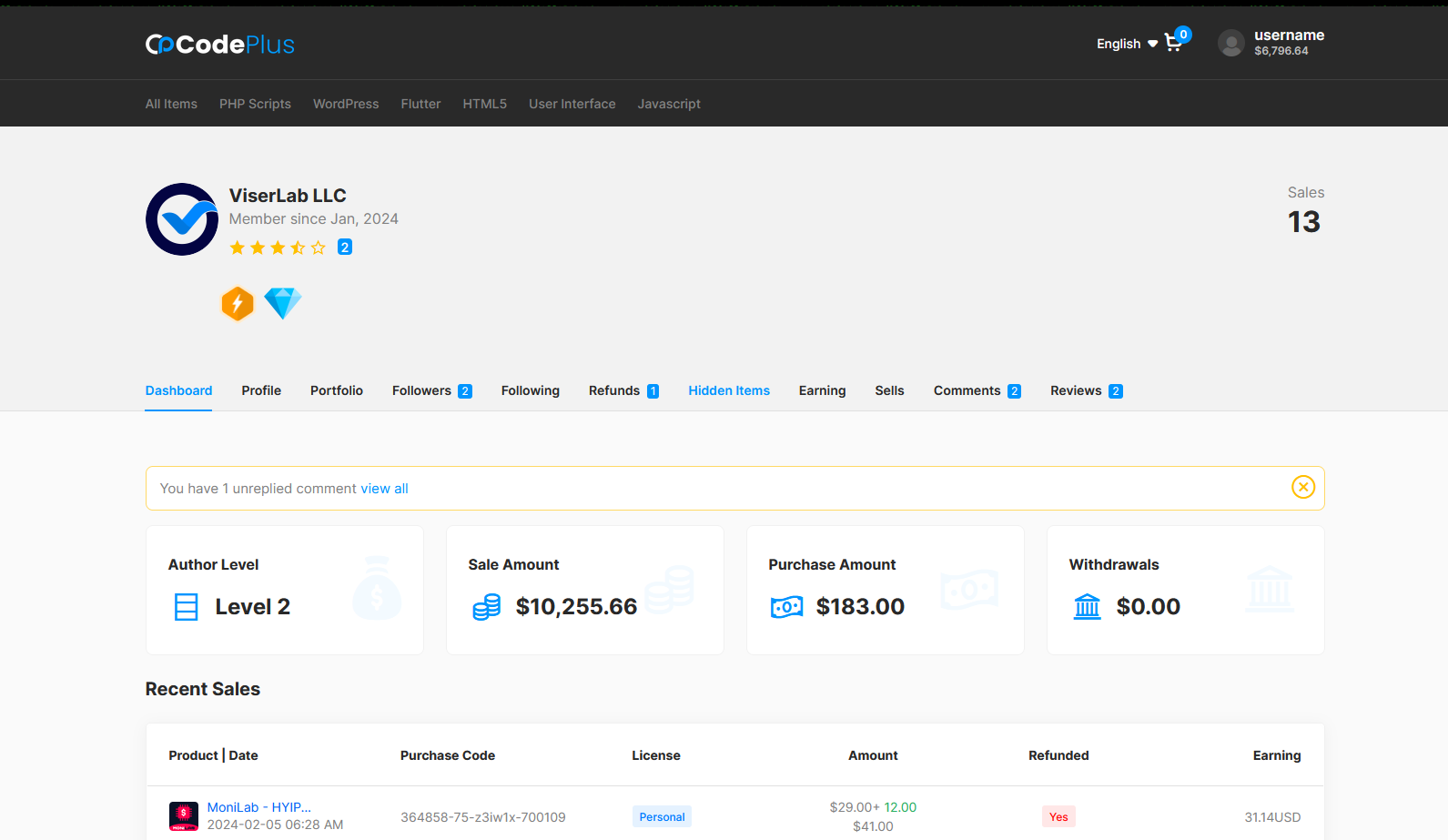Click the Level 2 text
1448x840 pixels.
point(253,607)
